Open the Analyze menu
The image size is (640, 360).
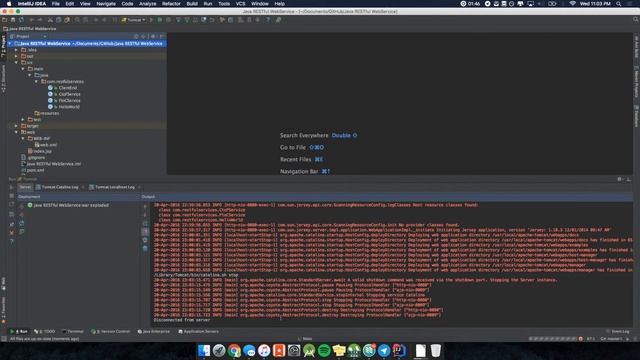point(147,4)
